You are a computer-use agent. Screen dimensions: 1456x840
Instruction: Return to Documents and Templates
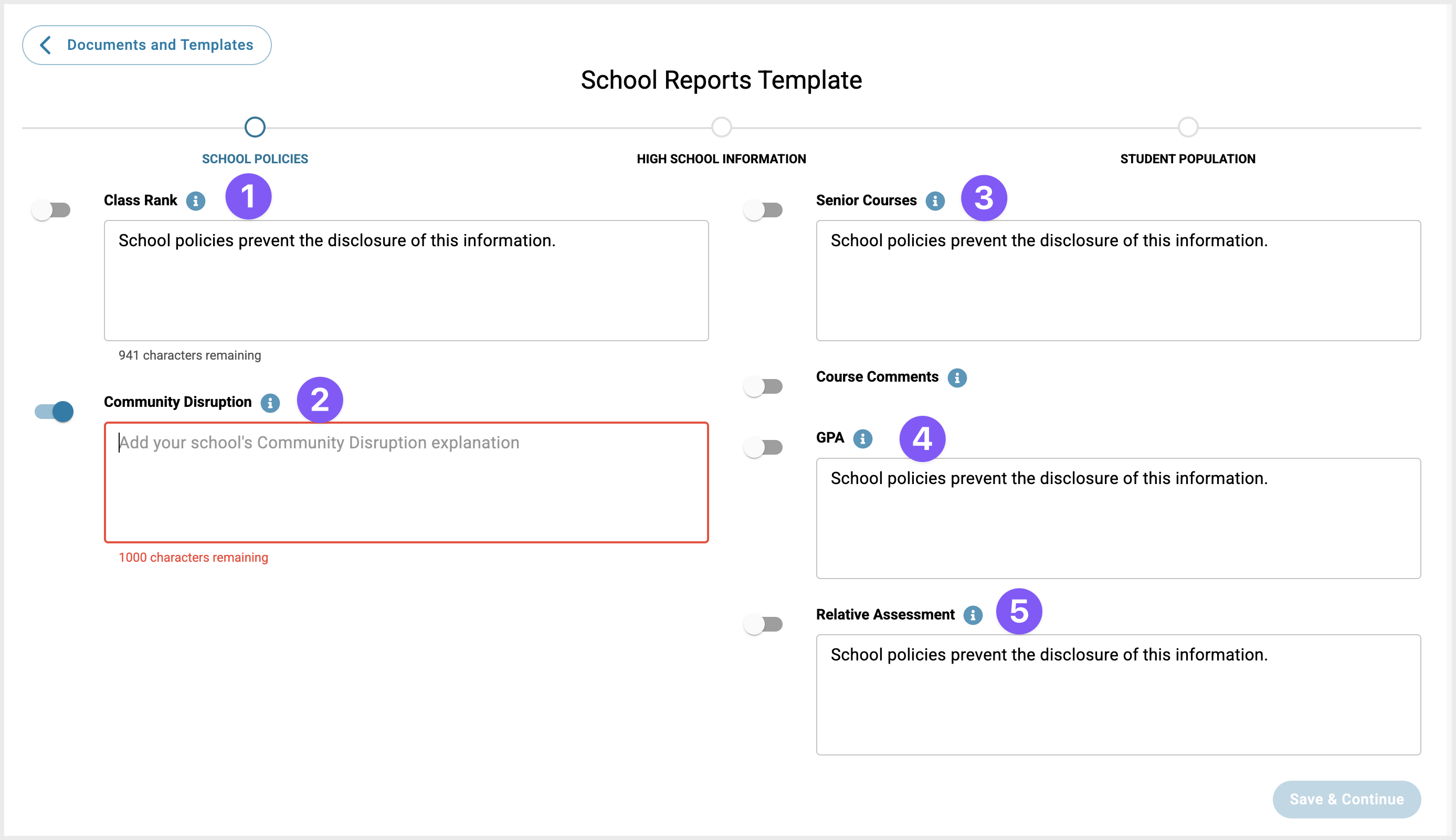146,45
